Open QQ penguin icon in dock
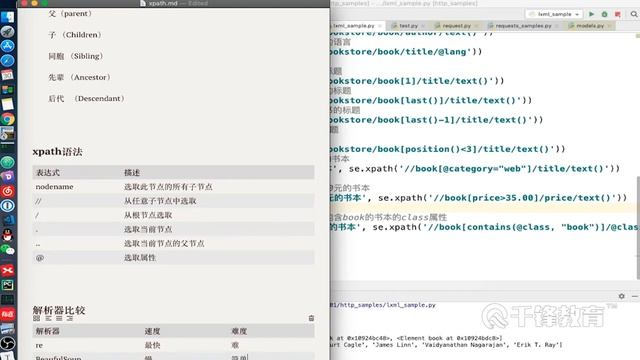This screenshot has width=640, height=360. click(x=7, y=235)
